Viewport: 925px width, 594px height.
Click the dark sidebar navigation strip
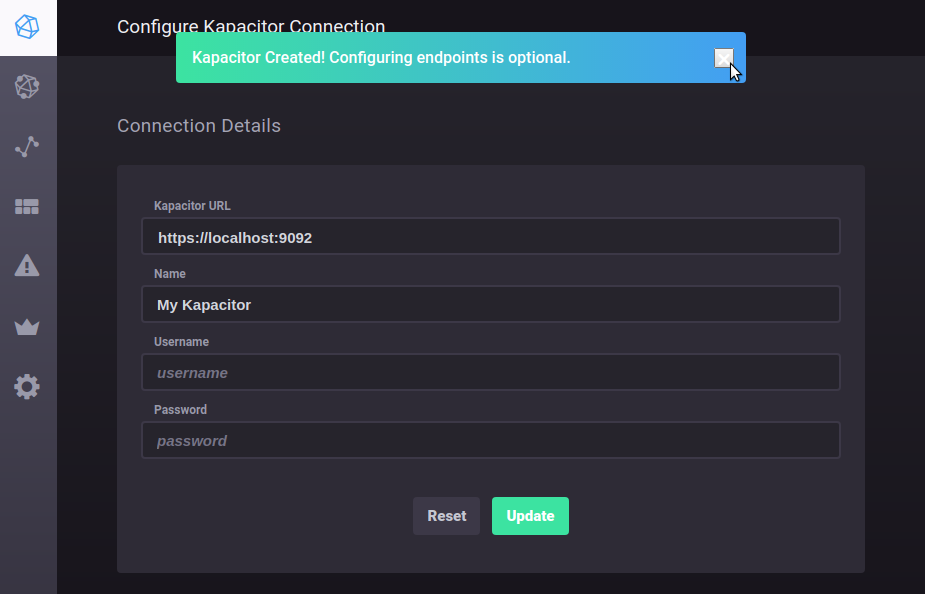coord(28,500)
